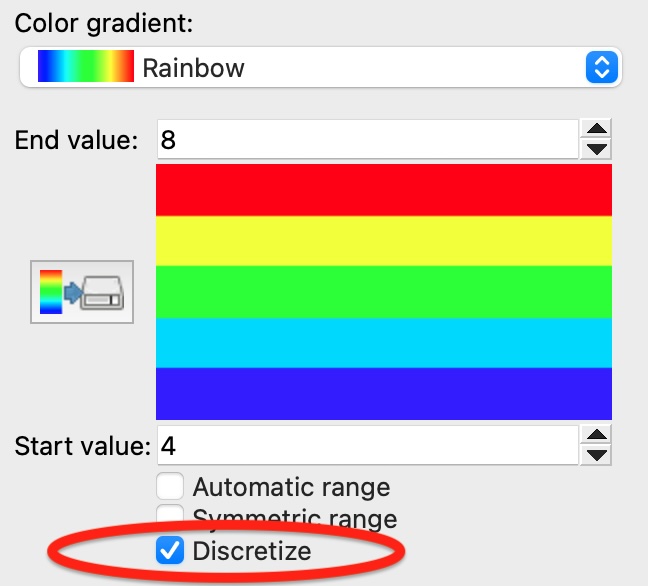Click the Start value input field
Image resolution: width=648 pixels, height=586 pixels.
point(366,444)
